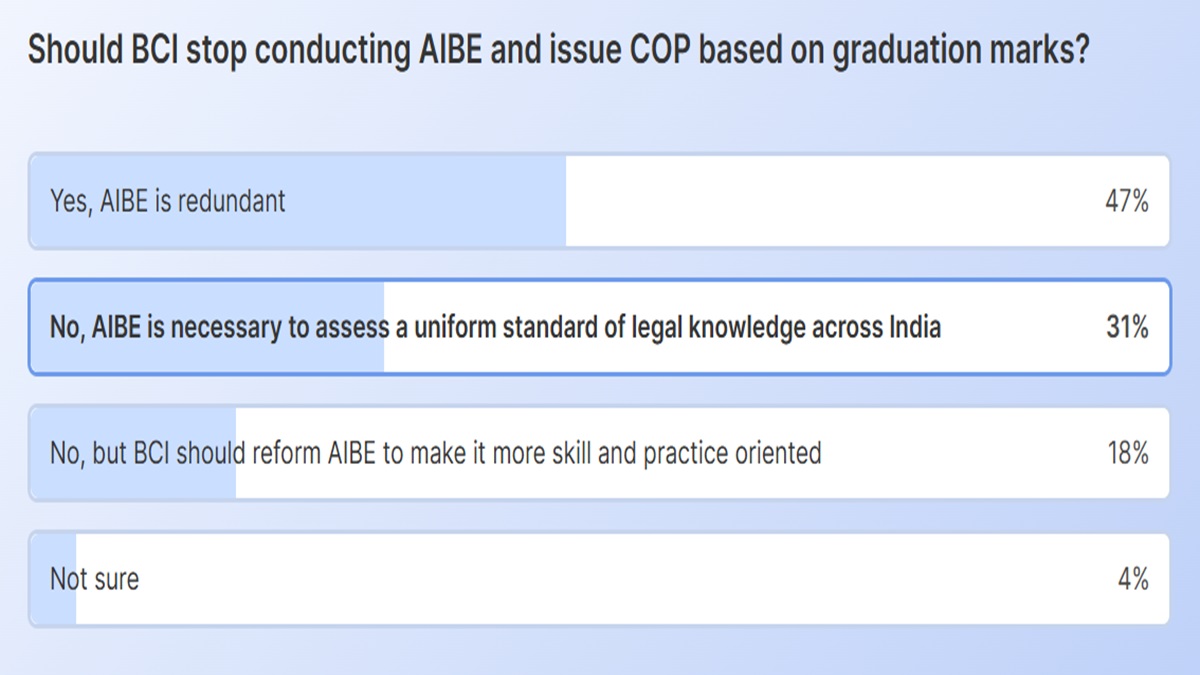Click the 47% result figure
Screen dimensions: 1200x675
tap(1127, 201)
